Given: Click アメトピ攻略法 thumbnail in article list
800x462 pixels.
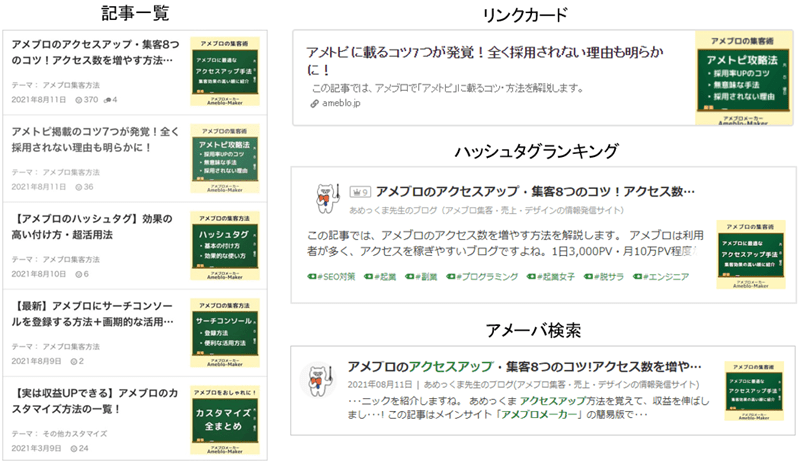Looking at the screenshot, I should [224, 159].
